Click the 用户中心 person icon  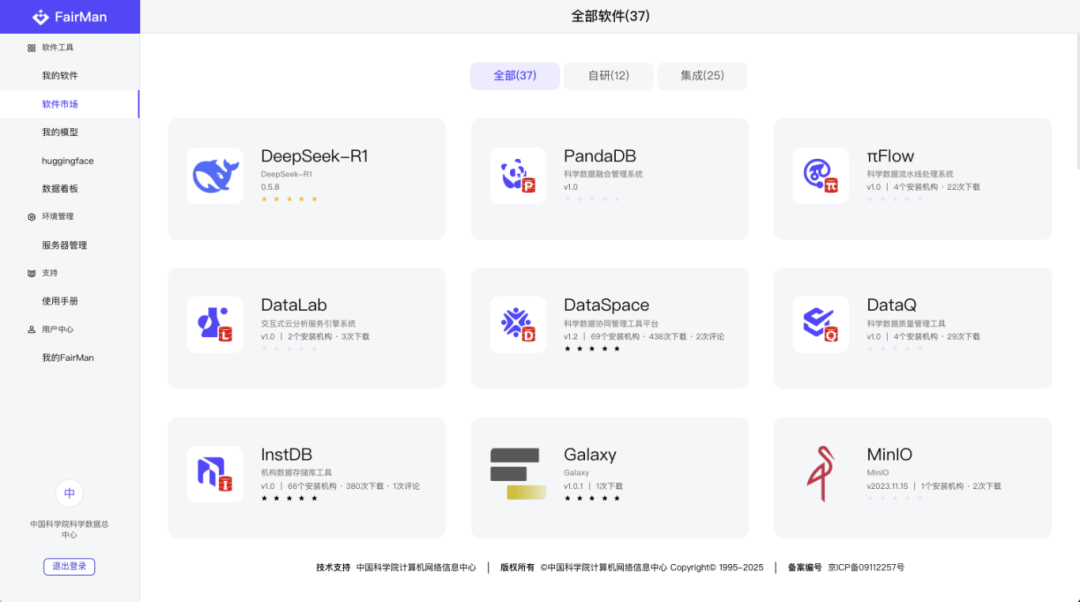tap(31, 330)
